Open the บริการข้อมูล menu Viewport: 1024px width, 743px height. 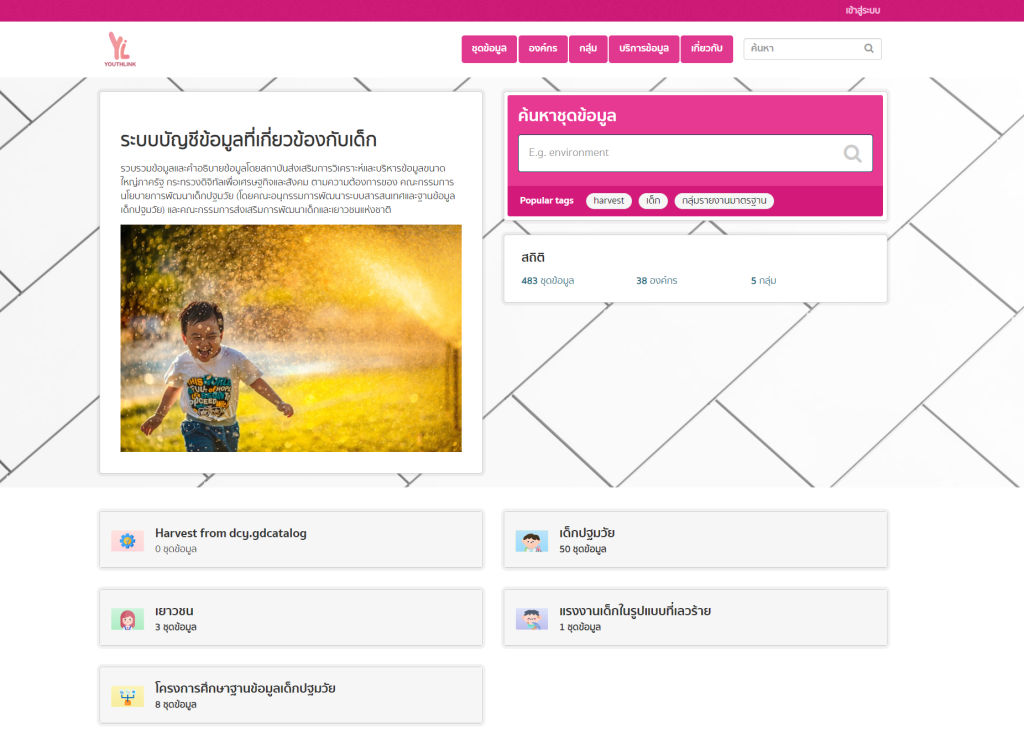click(x=643, y=49)
